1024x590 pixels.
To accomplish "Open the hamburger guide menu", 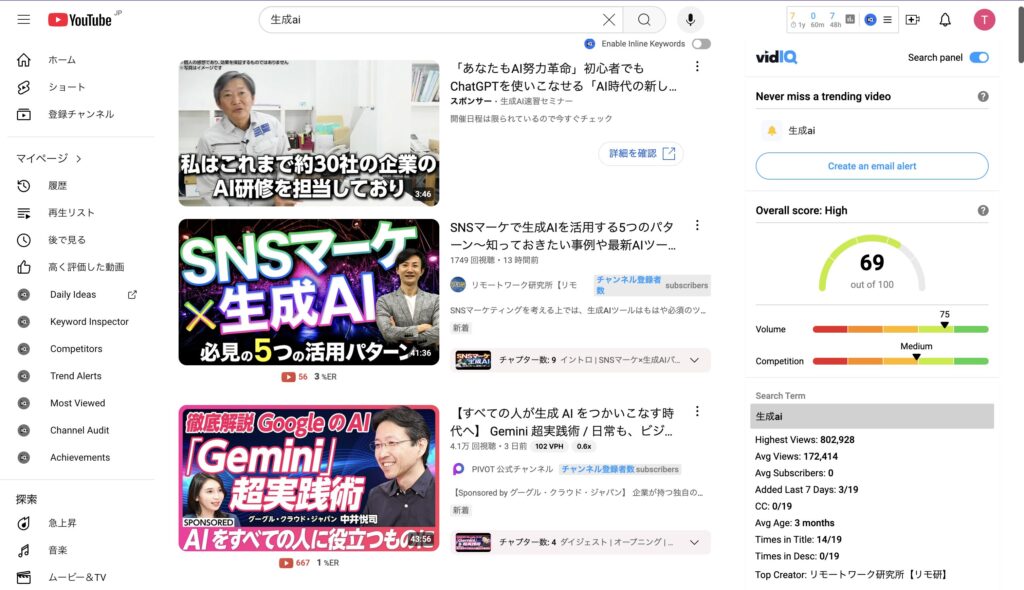I will pos(24,20).
